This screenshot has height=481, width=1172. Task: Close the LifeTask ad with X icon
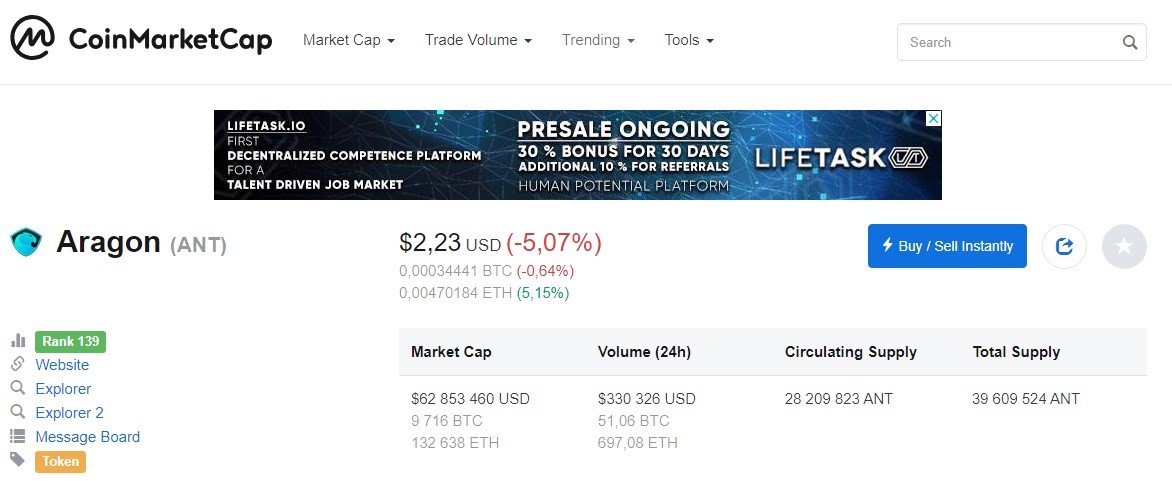click(934, 118)
